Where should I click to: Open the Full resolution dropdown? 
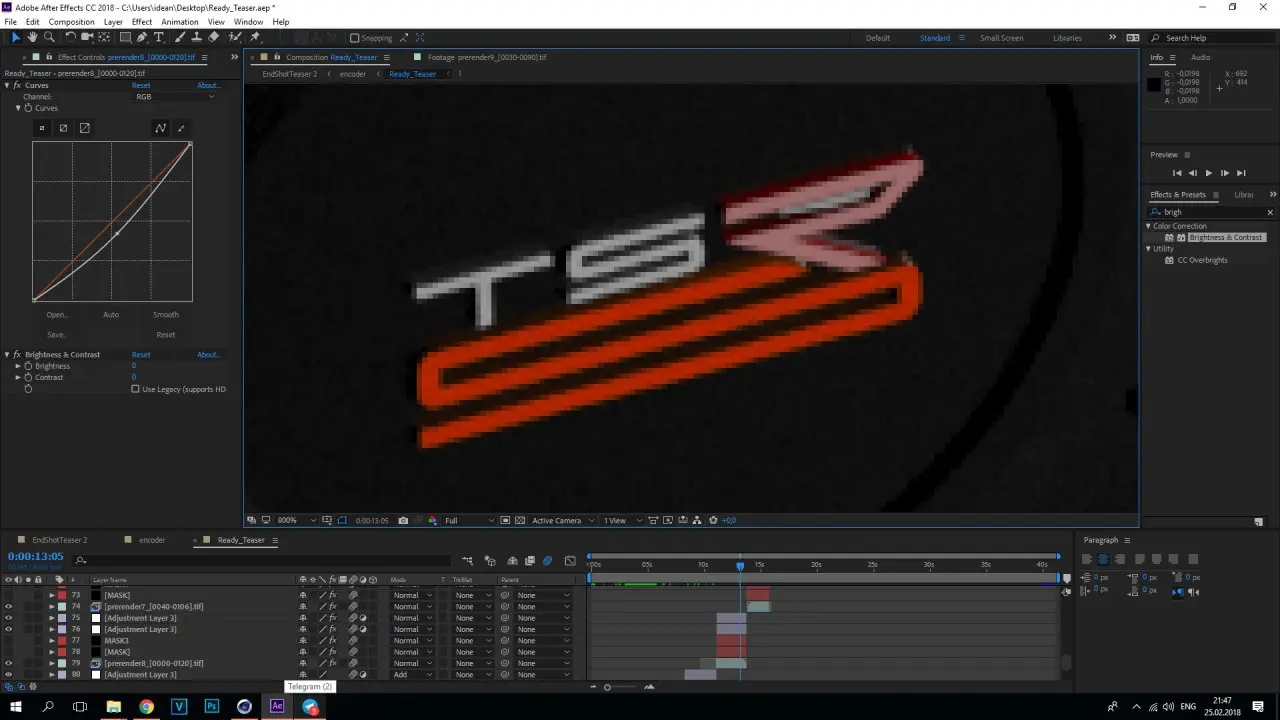tap(469, 521)
